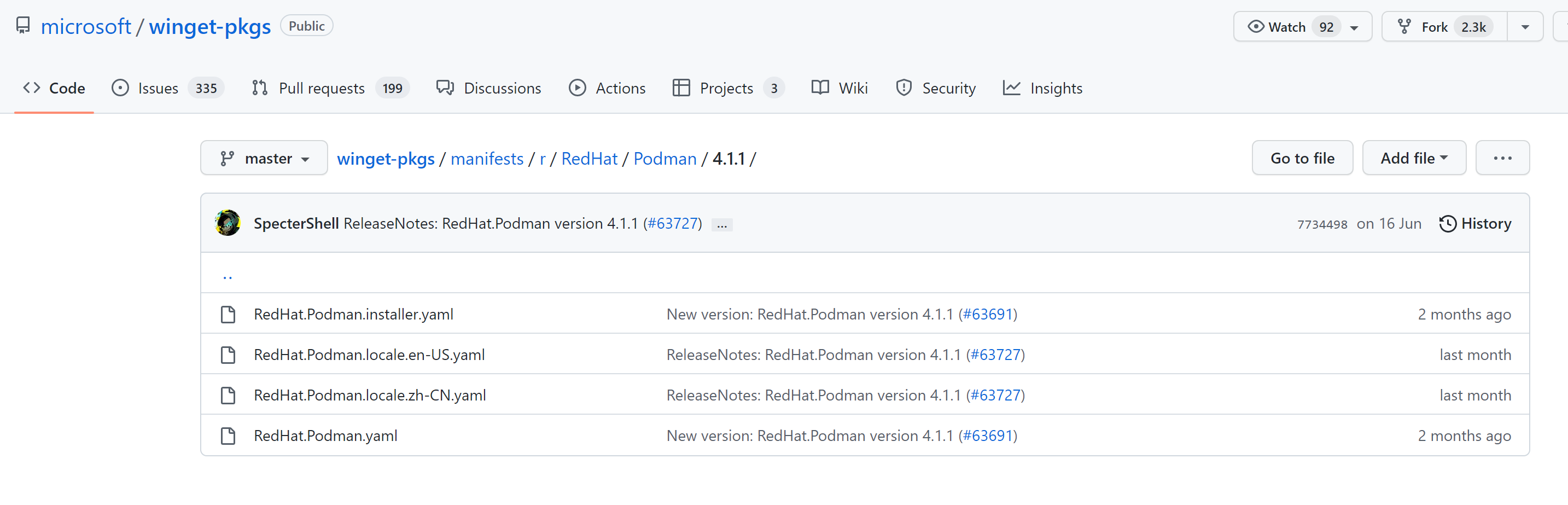Open the manifests breadcrumb folder

487,159
